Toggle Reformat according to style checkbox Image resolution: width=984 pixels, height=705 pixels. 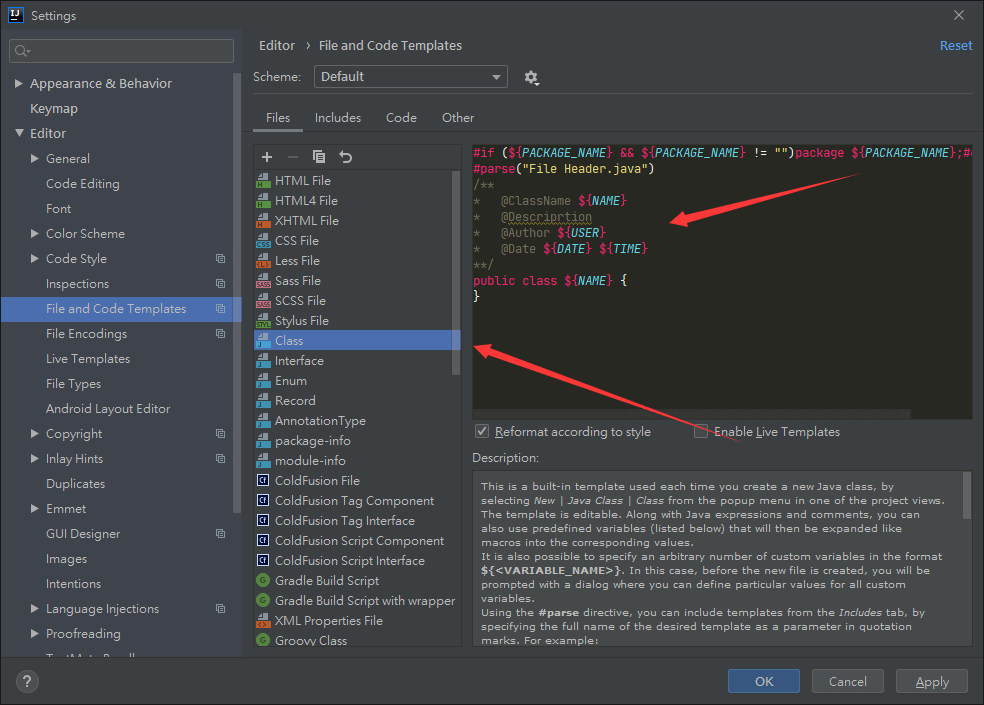point(483,432)
